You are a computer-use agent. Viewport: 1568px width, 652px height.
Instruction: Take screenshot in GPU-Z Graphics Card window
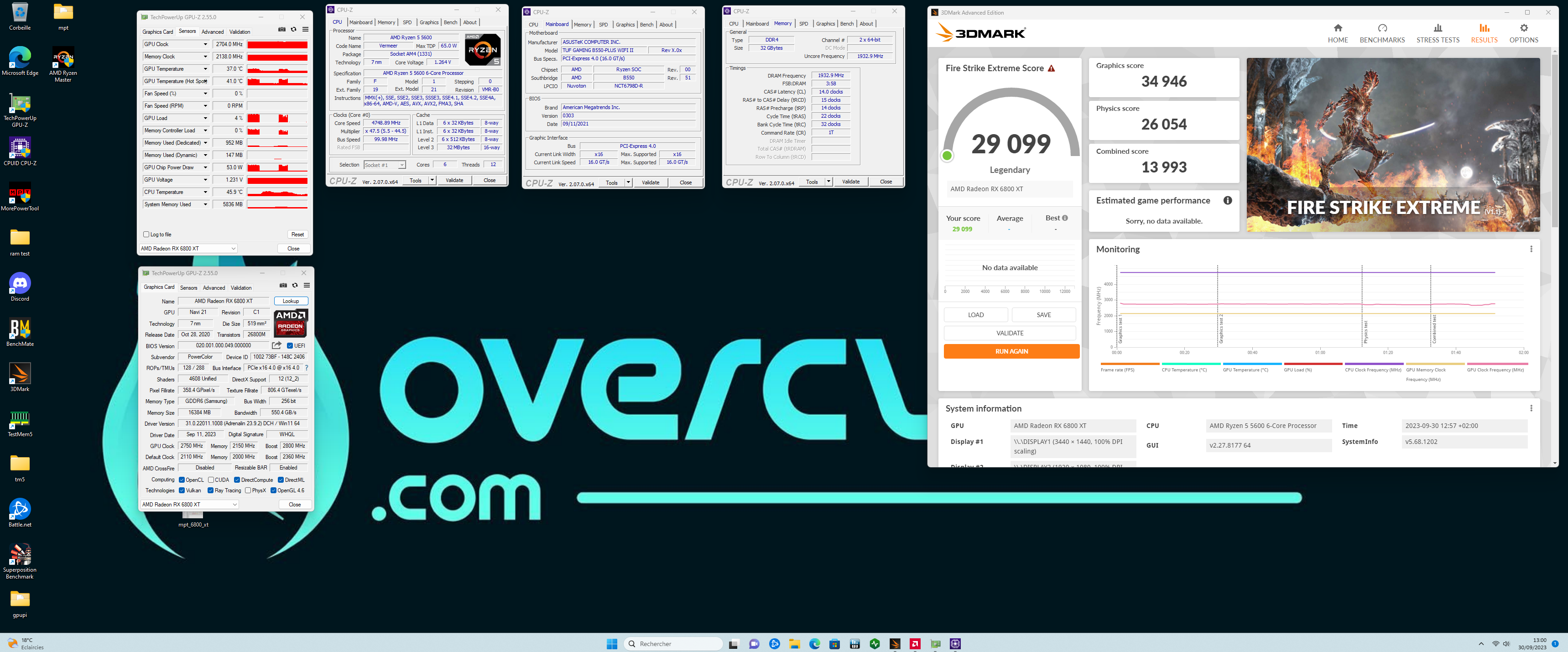click(x=283, y=286)
